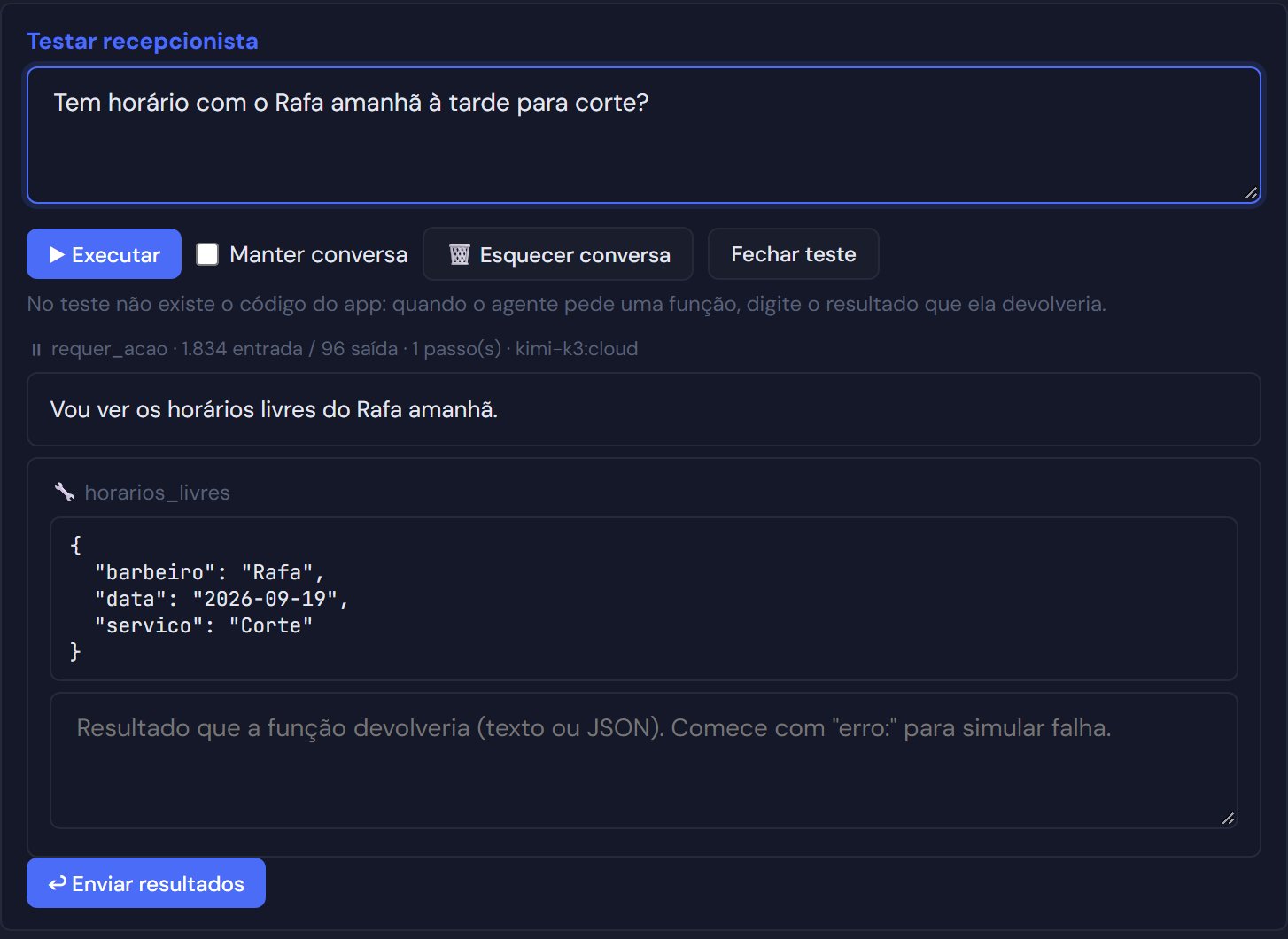Screen dimensions: 1288x939
Task: Click the trash bin icon beside Esquecer conversa
Action: point(459,255)
